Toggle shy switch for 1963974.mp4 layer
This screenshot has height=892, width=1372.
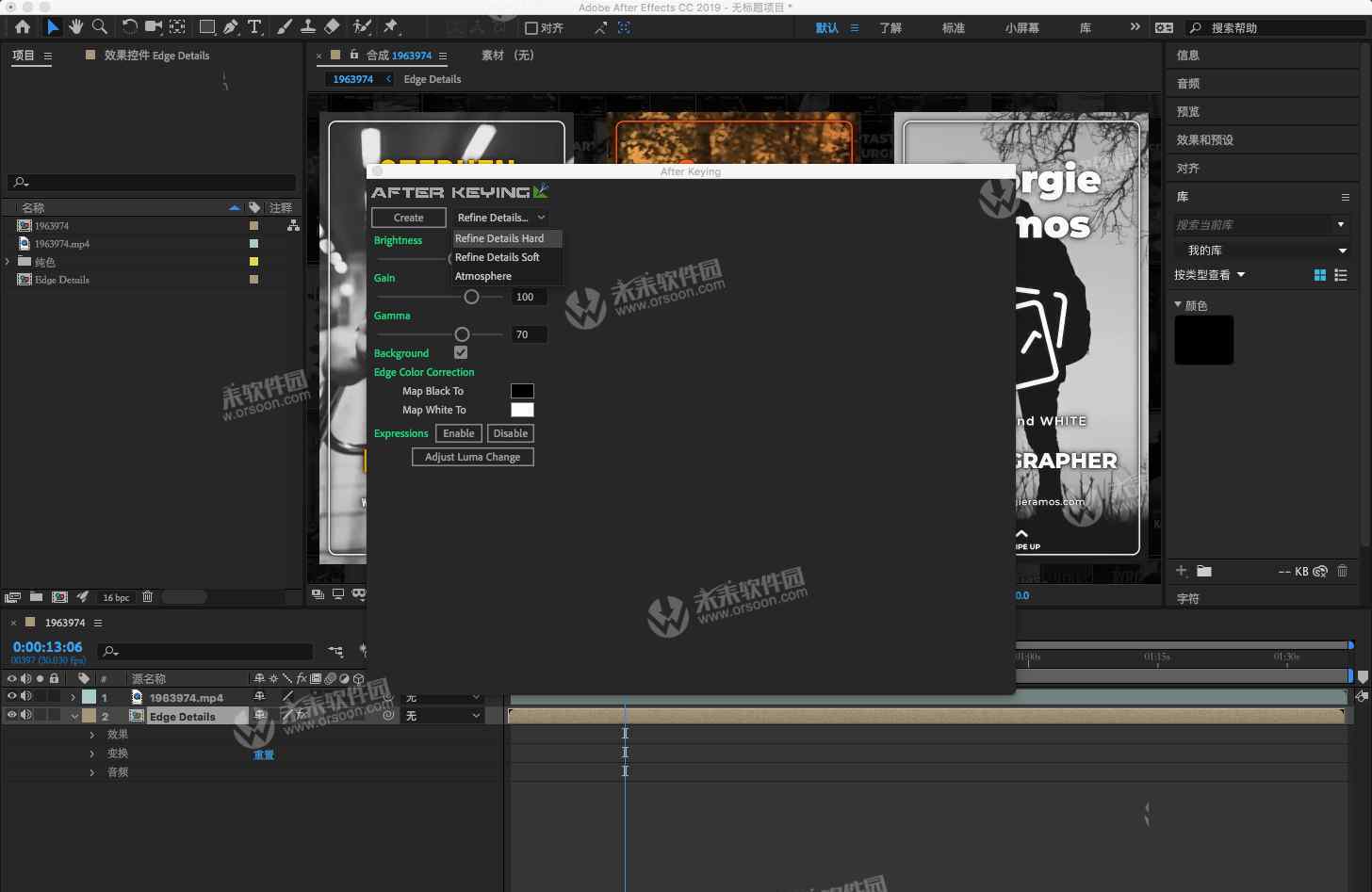click(260, 697)
